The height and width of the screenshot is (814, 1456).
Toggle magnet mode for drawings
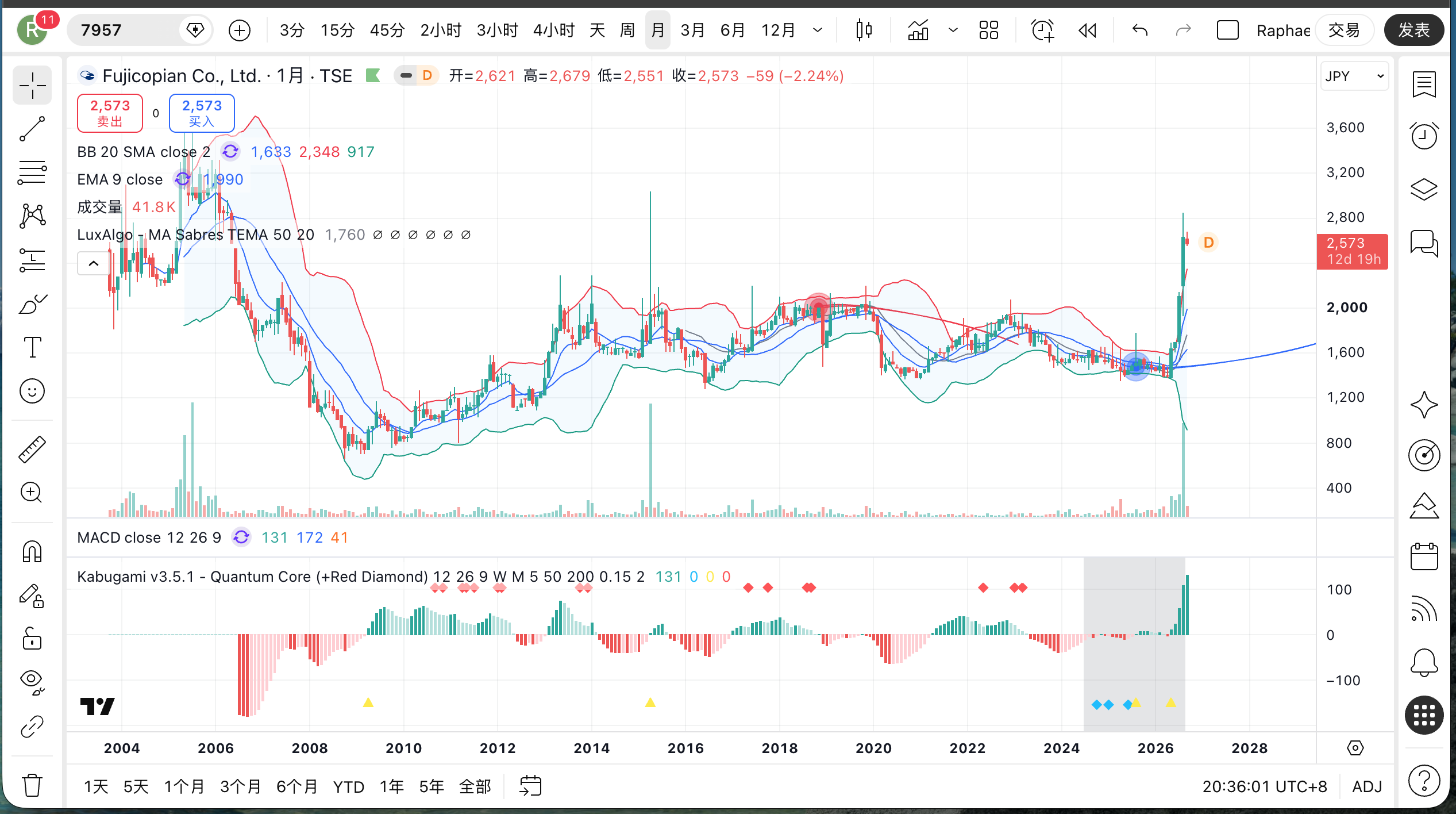point(32,551)
